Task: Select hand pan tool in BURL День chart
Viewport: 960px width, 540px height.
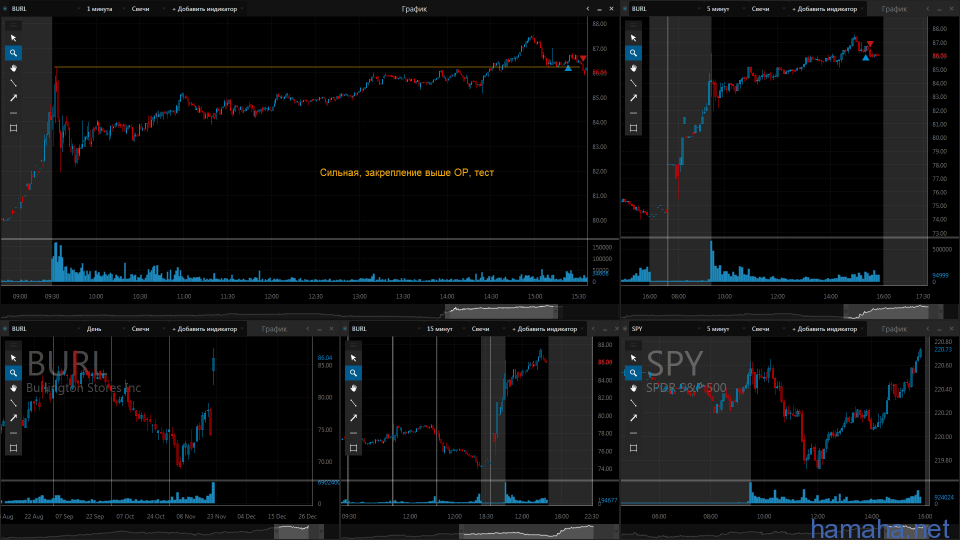Action: [13, 388]
